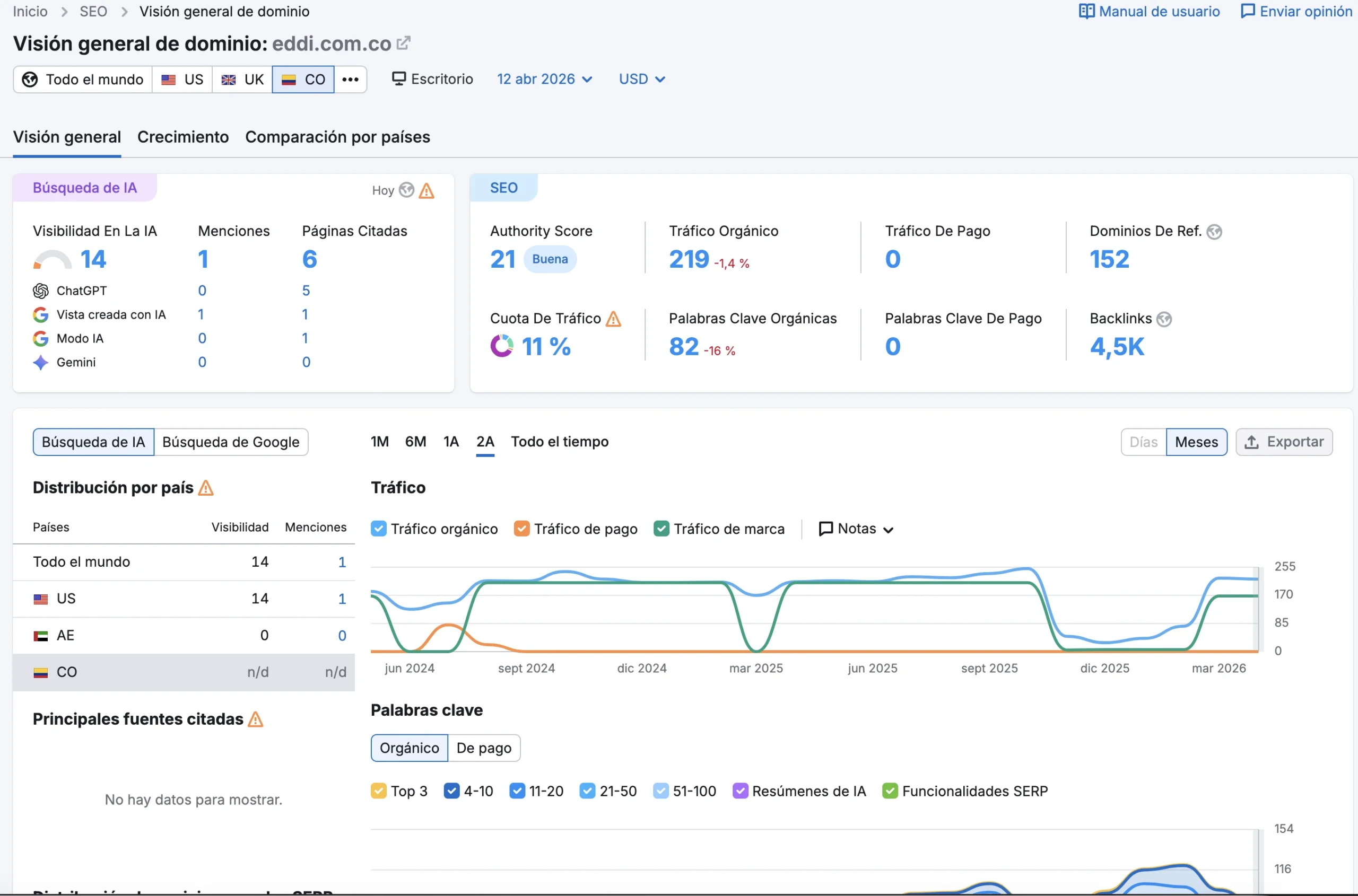The width and height of the screenshot is (1358, 896).
Task: Select Meses granularity button
Action: (x=1196, y=442)
